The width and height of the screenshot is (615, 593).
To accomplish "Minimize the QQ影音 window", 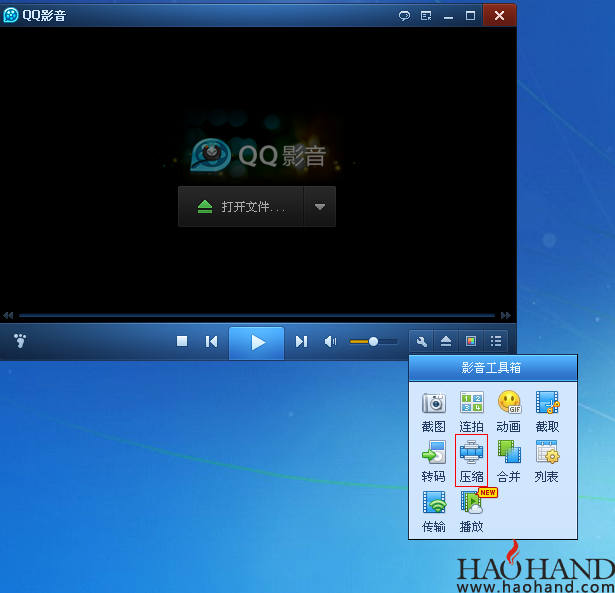I will [448, 16].
